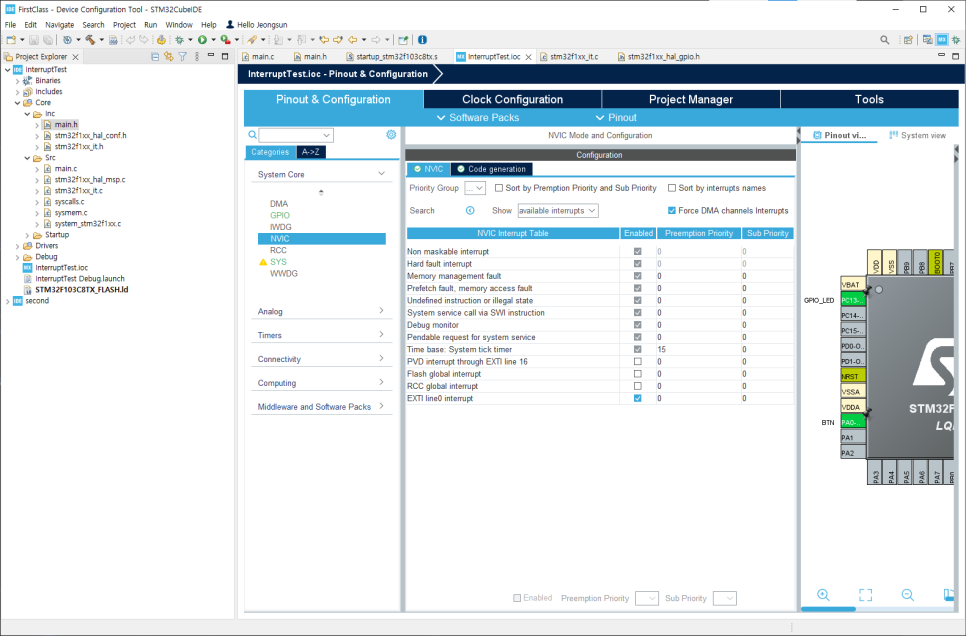This screenshot has height=636, width=966.
Task: Zoom in on the pinout view
Action: pos(823,595)
